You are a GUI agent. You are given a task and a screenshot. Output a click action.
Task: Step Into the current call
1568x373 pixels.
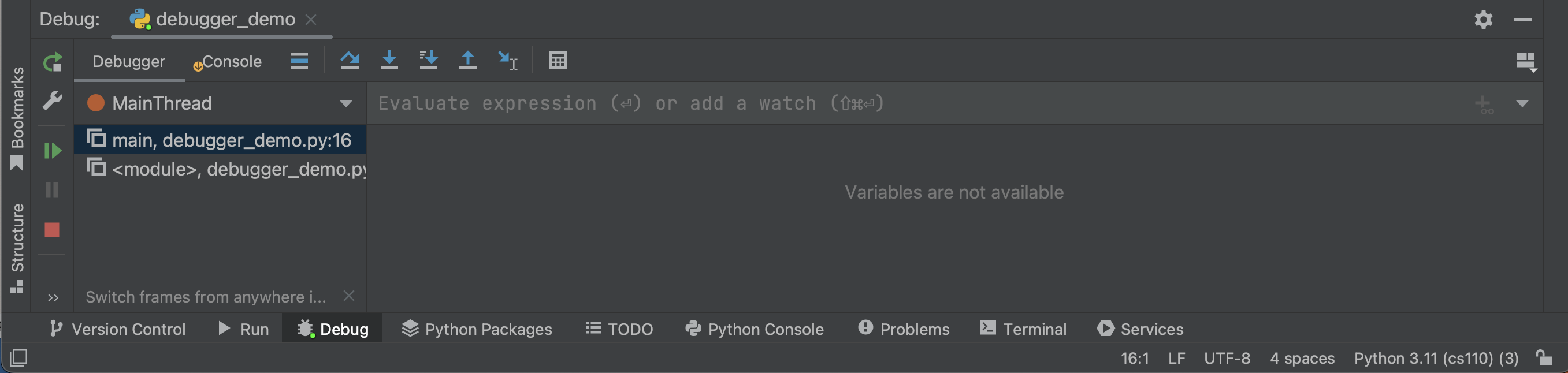[x=389, y=60]
